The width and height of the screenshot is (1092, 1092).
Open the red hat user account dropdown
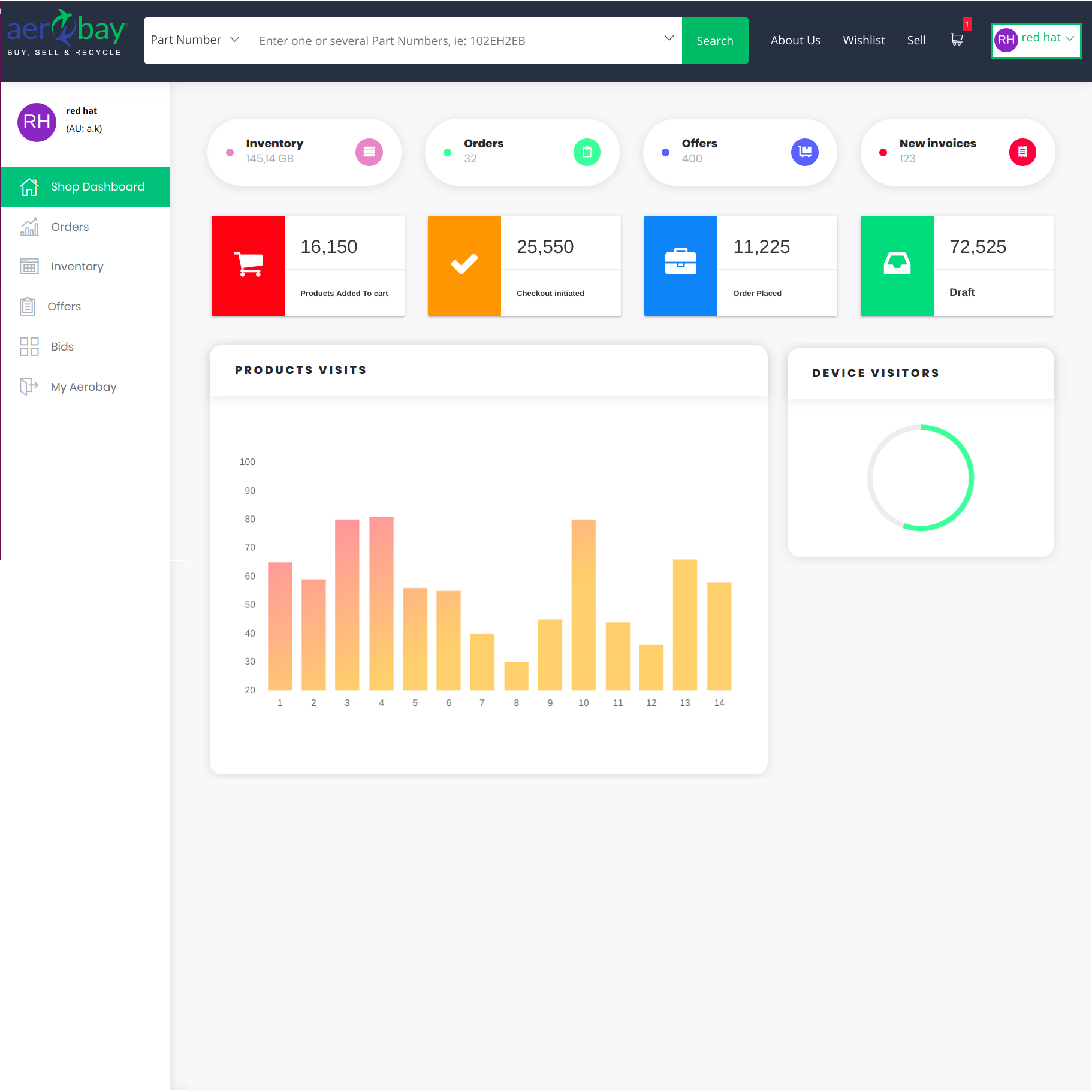click(1036, 40)
